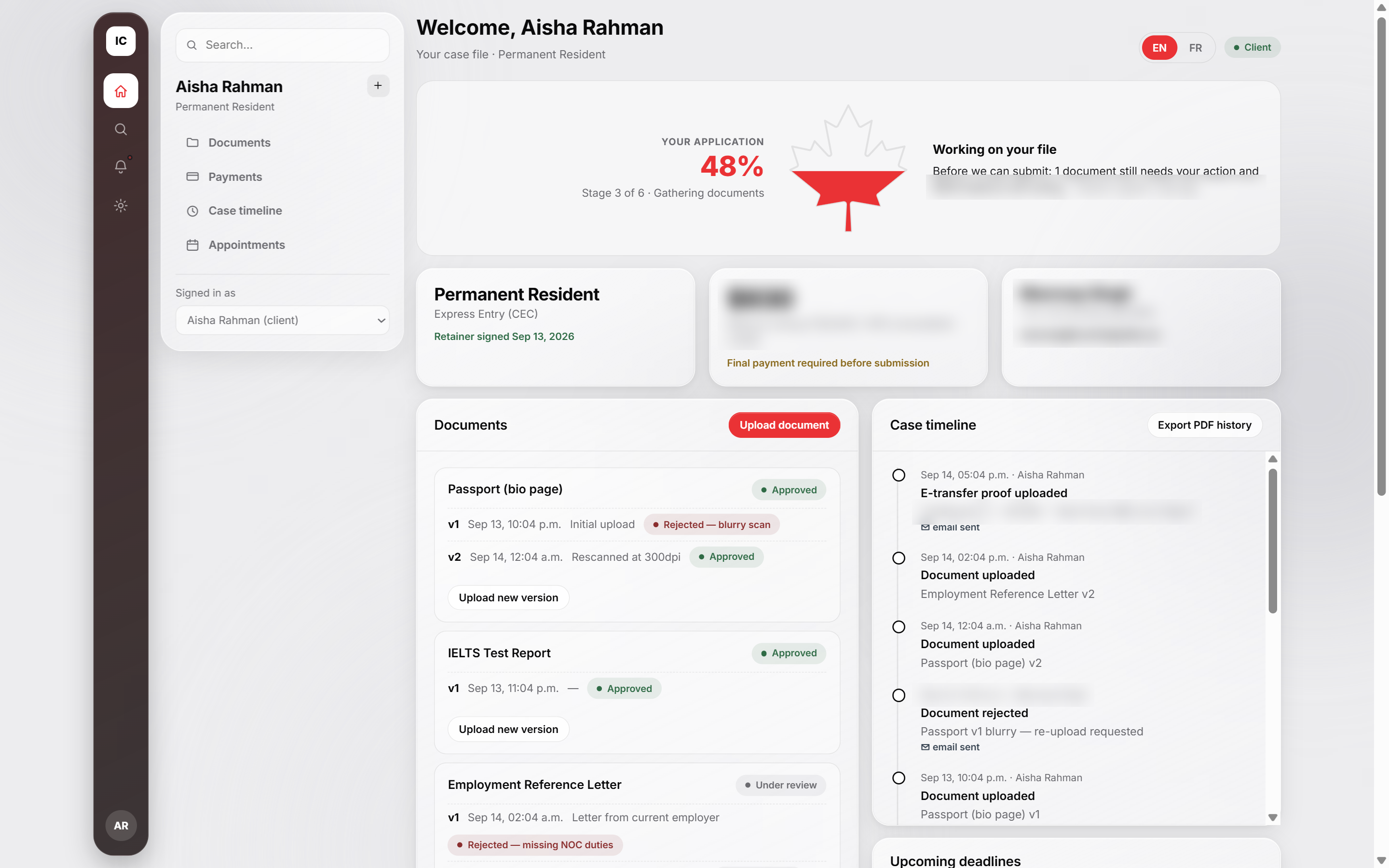Click Retainer signed Sep 13, 2026 text
Viewport: 1389px width, 868px height.
504,337
